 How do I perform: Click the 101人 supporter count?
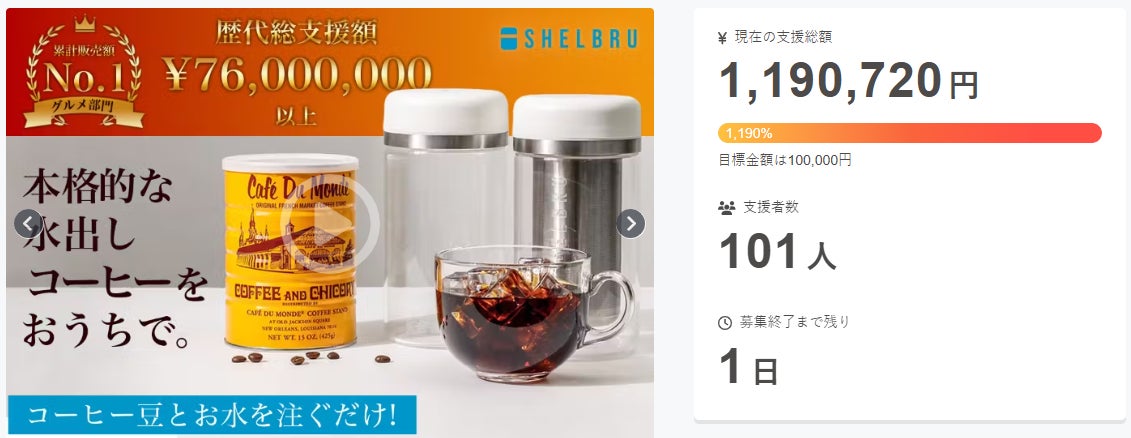[778, 251]
